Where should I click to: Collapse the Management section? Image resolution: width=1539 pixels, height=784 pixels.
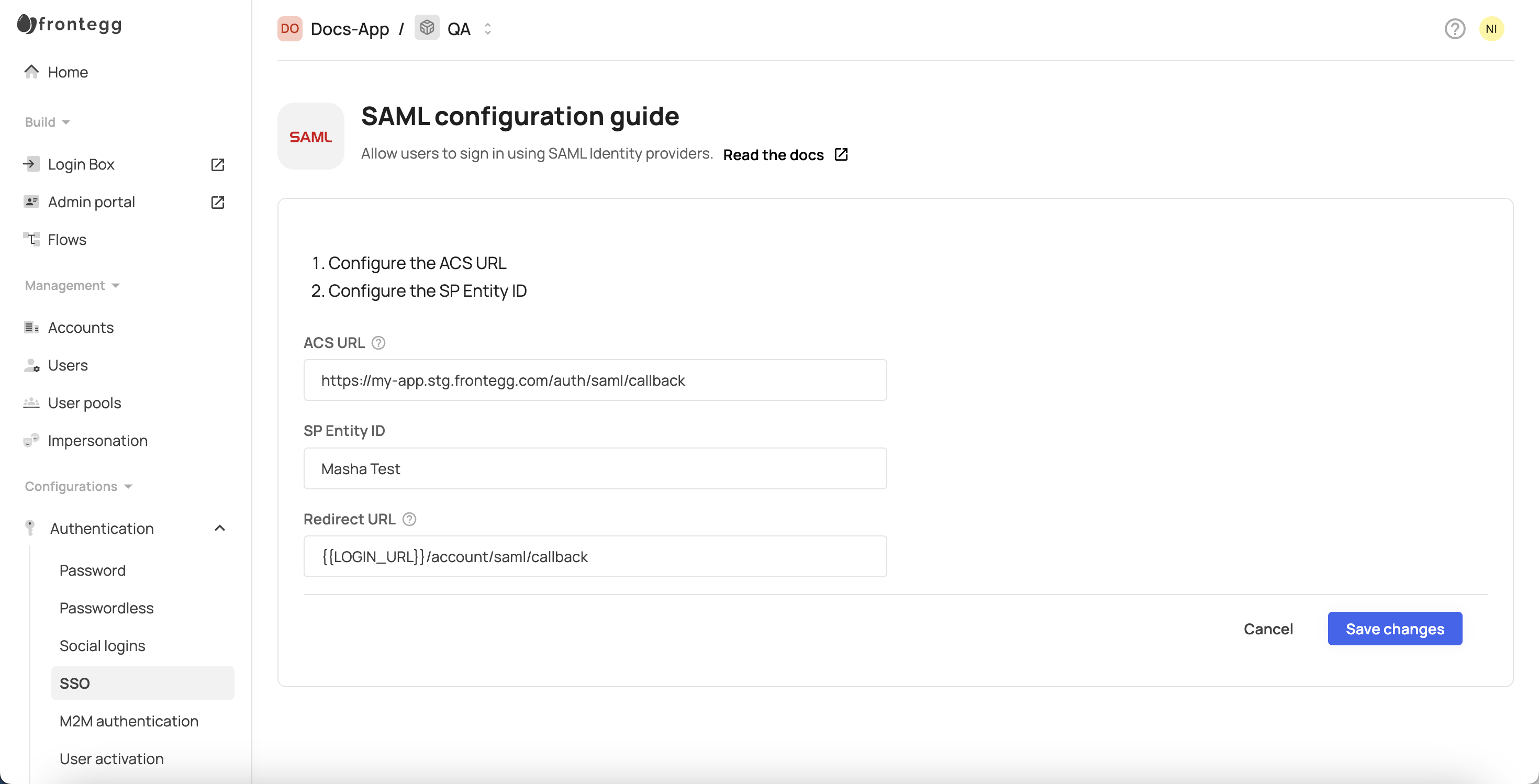pyautogui.click(x=72, y=285)
